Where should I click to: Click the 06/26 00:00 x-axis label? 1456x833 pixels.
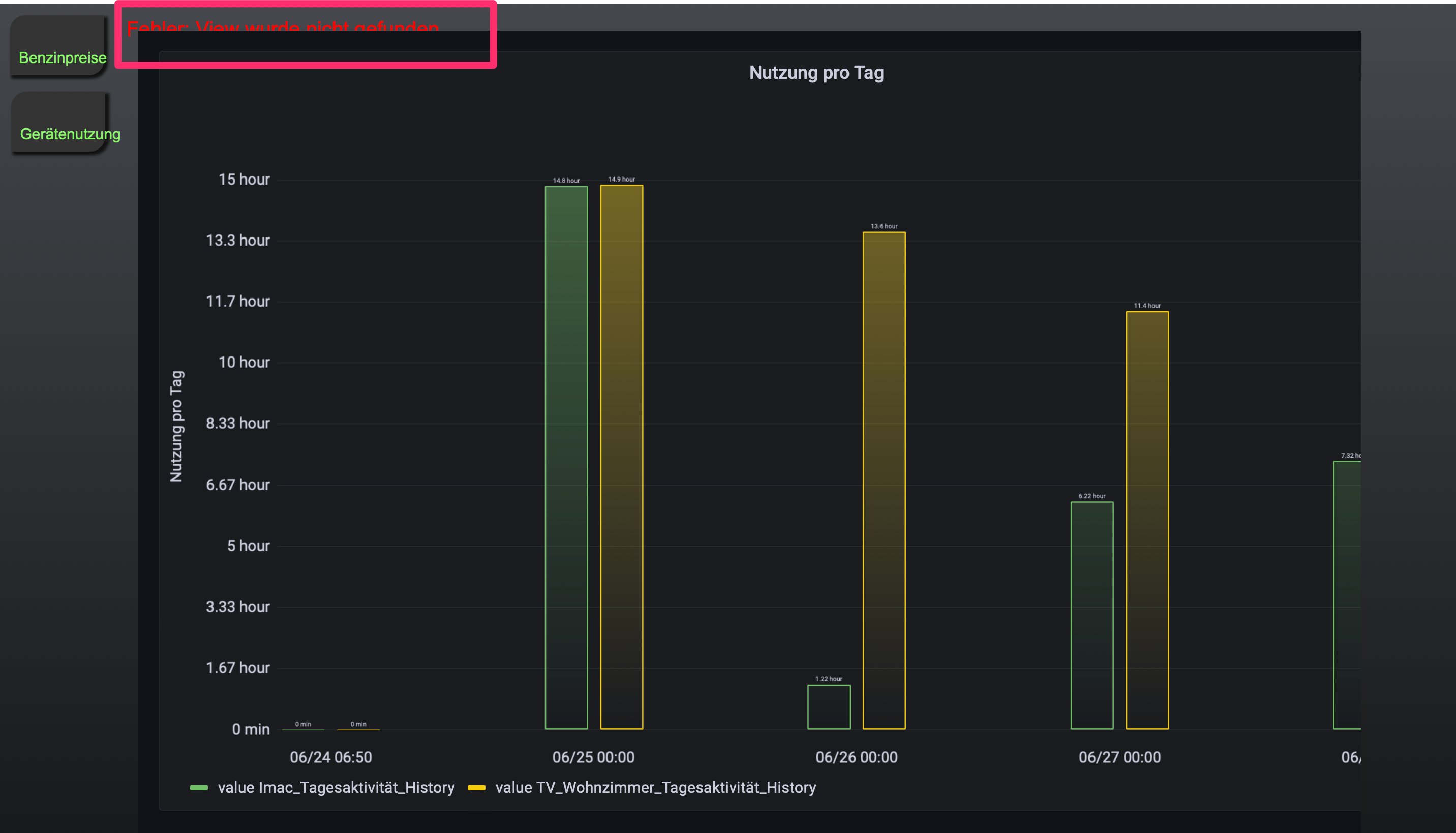pos(856,757)
